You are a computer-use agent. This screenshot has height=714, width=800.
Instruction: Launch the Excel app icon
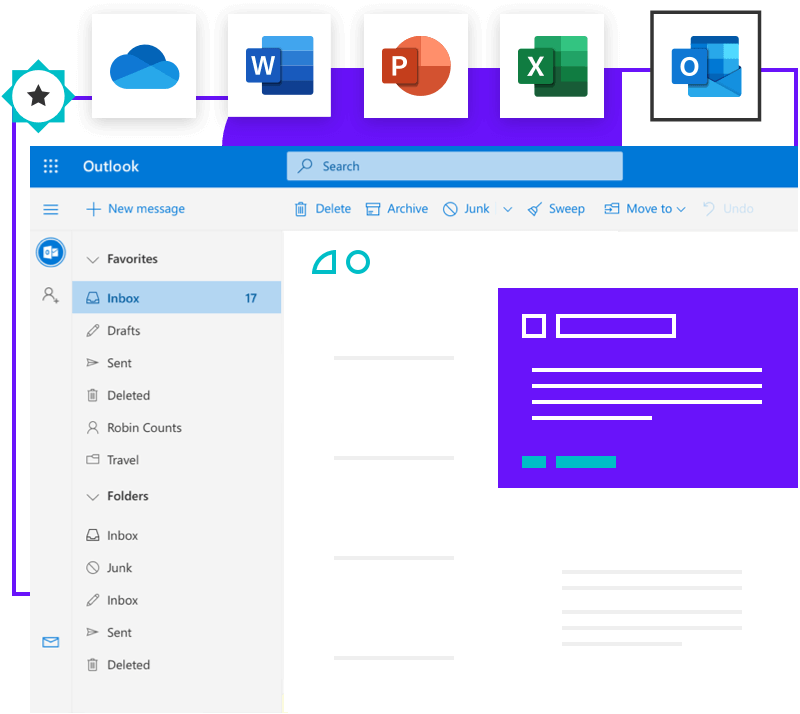tap(552, 67)
